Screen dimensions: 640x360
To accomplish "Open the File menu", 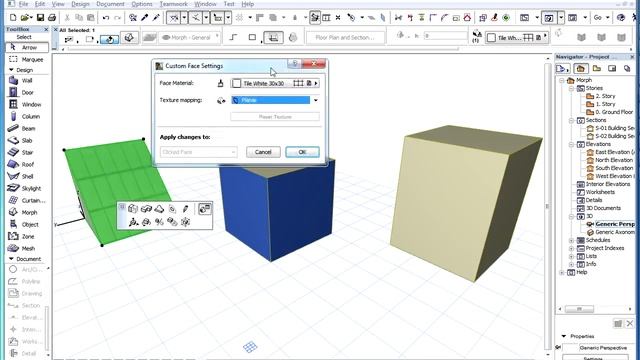I will tap(23, 4).
